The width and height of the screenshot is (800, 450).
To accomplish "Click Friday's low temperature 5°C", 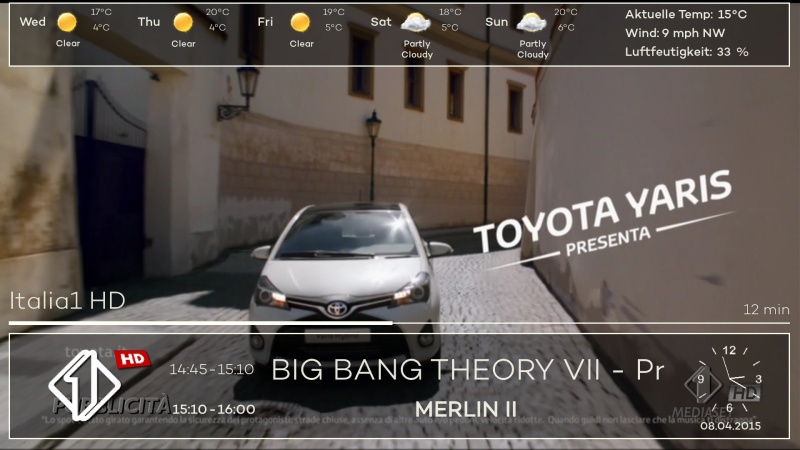I will pyautogui.click(x=334, y=28).
